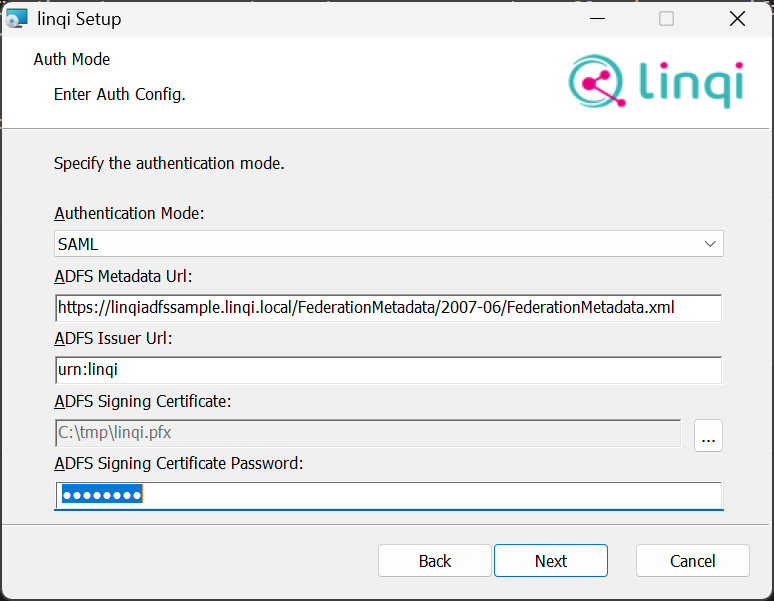Cancel the linqi setup
The height and width of the screenshot is (601, 774).
[x=693, y=561]
